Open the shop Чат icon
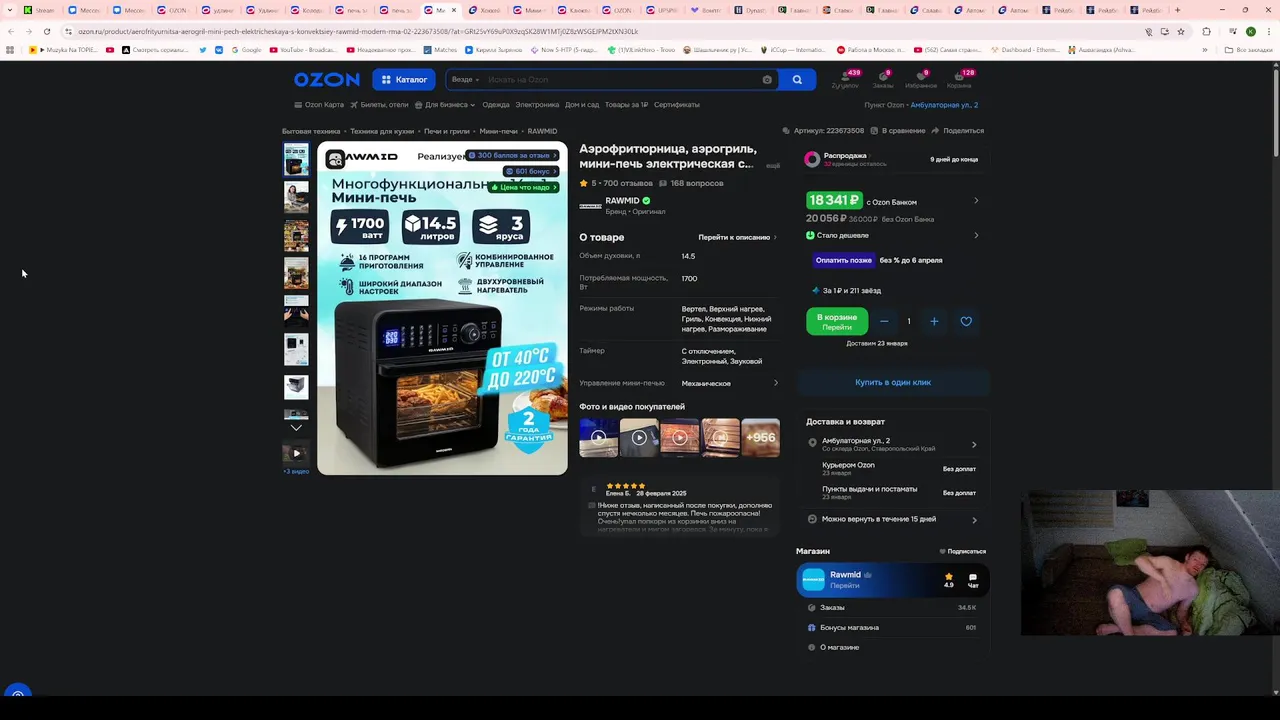The image size is (1280, 720). (972, 580)
